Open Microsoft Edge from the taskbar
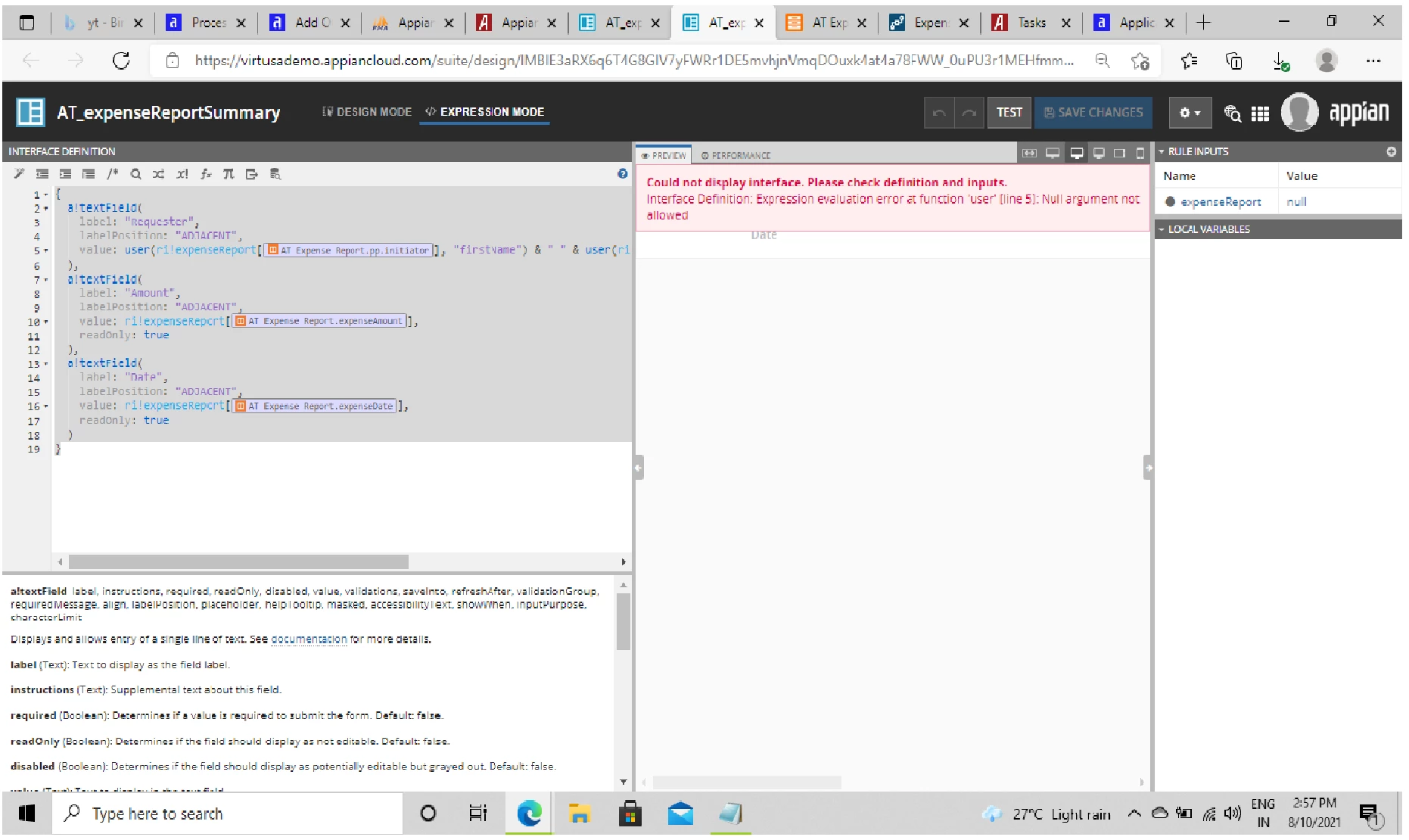 [x=529, y=814]
